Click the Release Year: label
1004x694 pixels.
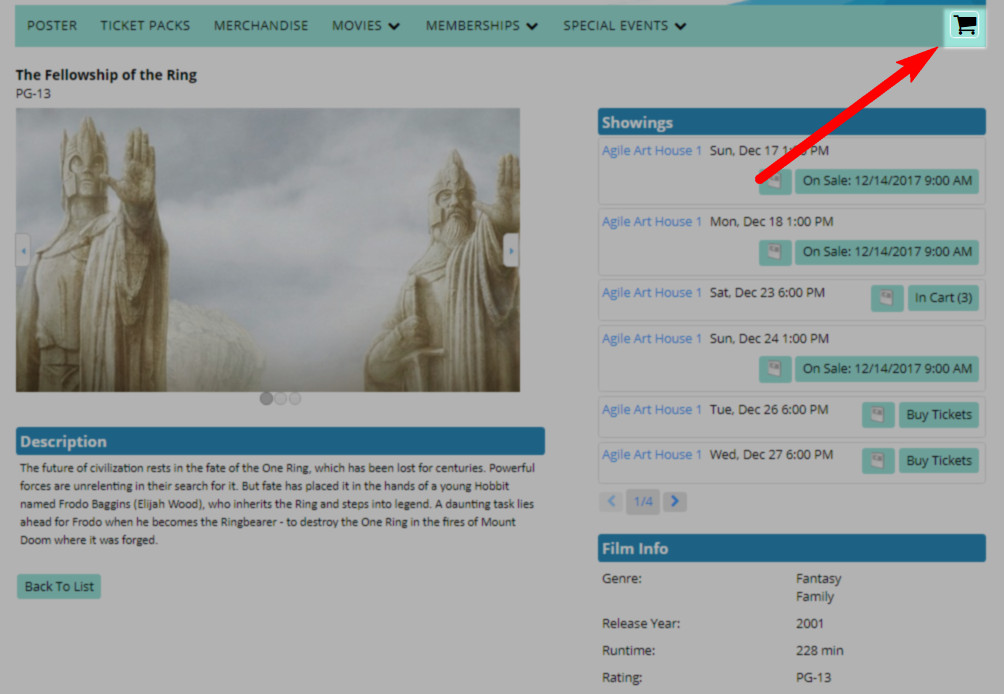[641, 624]
